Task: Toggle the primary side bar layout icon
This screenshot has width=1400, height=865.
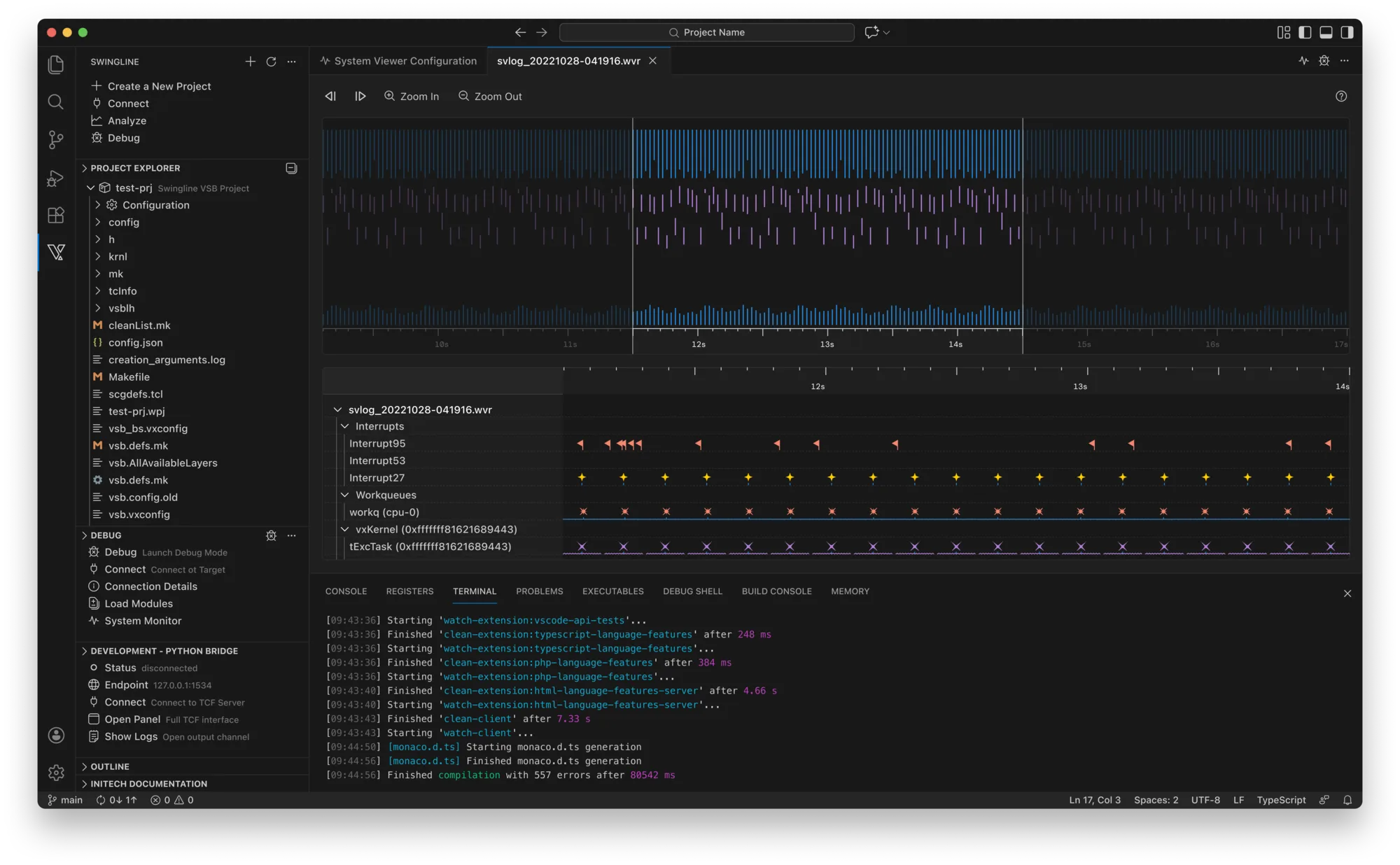Action: pos(1305,32)
